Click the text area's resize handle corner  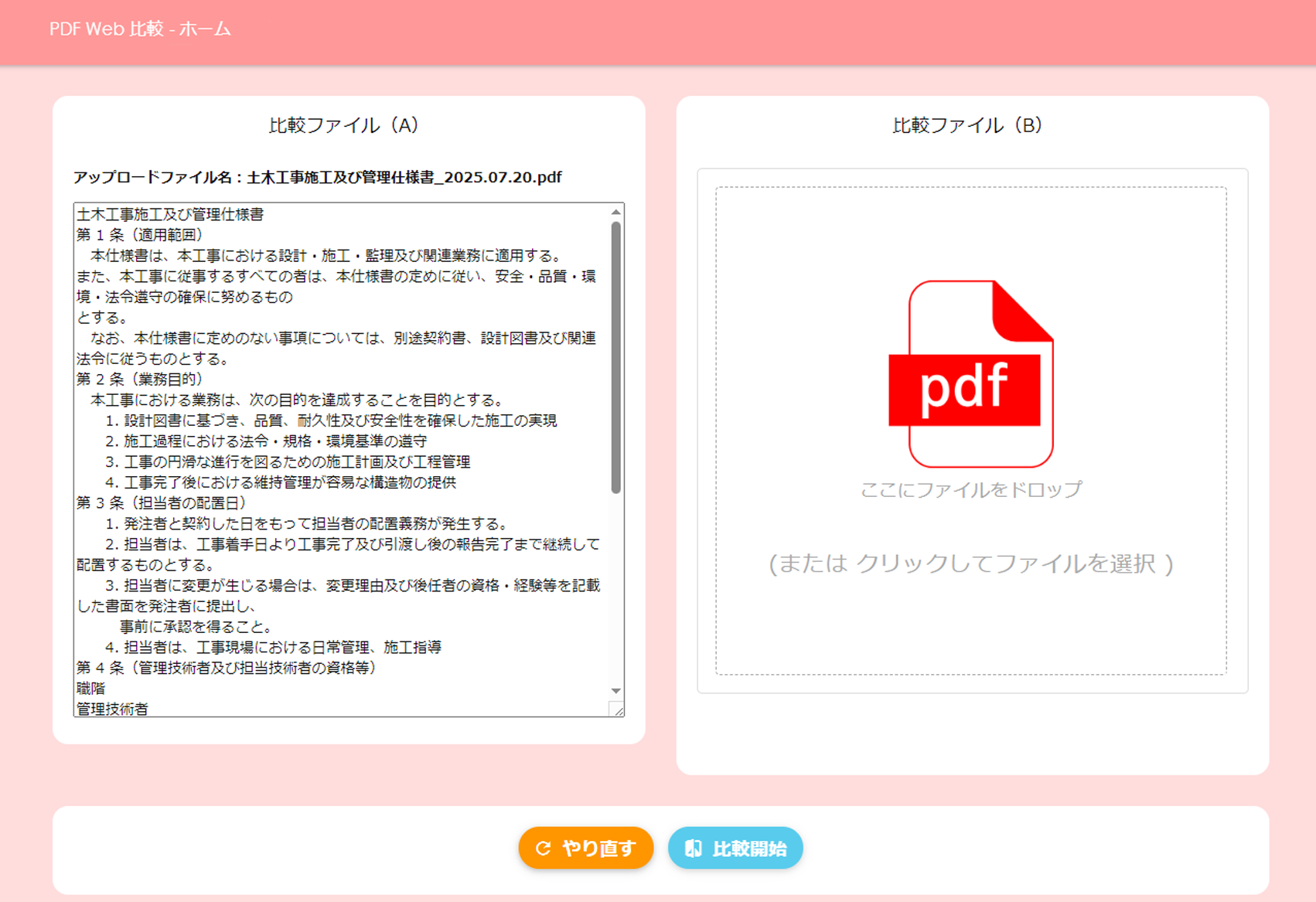coord(618,710)
